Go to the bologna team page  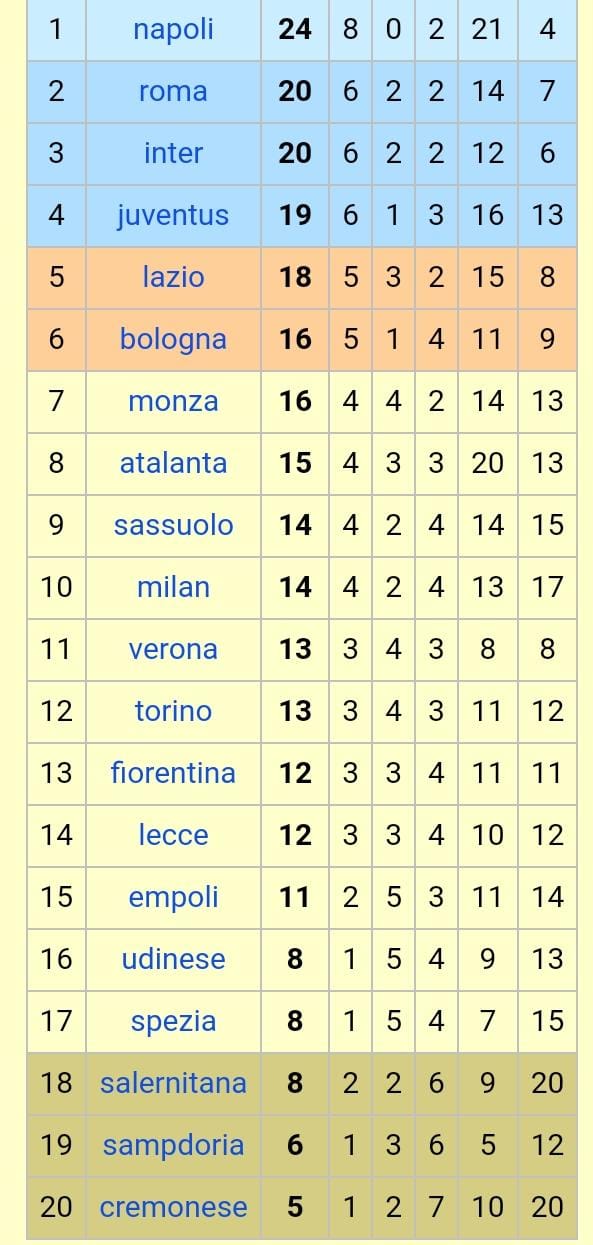[173, 339]
